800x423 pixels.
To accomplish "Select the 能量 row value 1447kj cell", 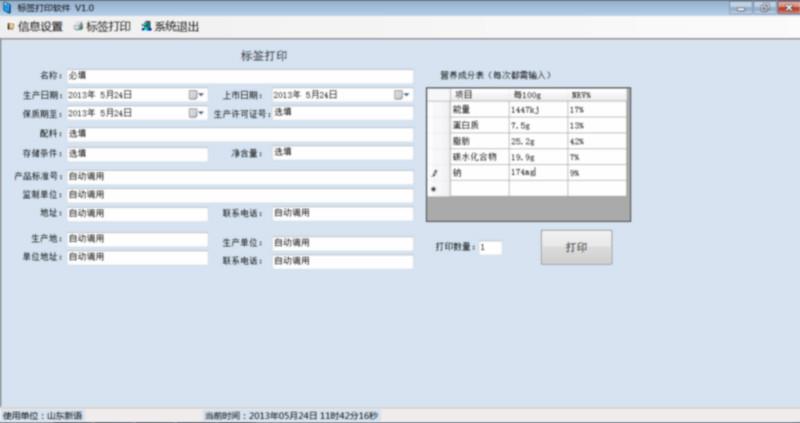I will click(537, 110).
